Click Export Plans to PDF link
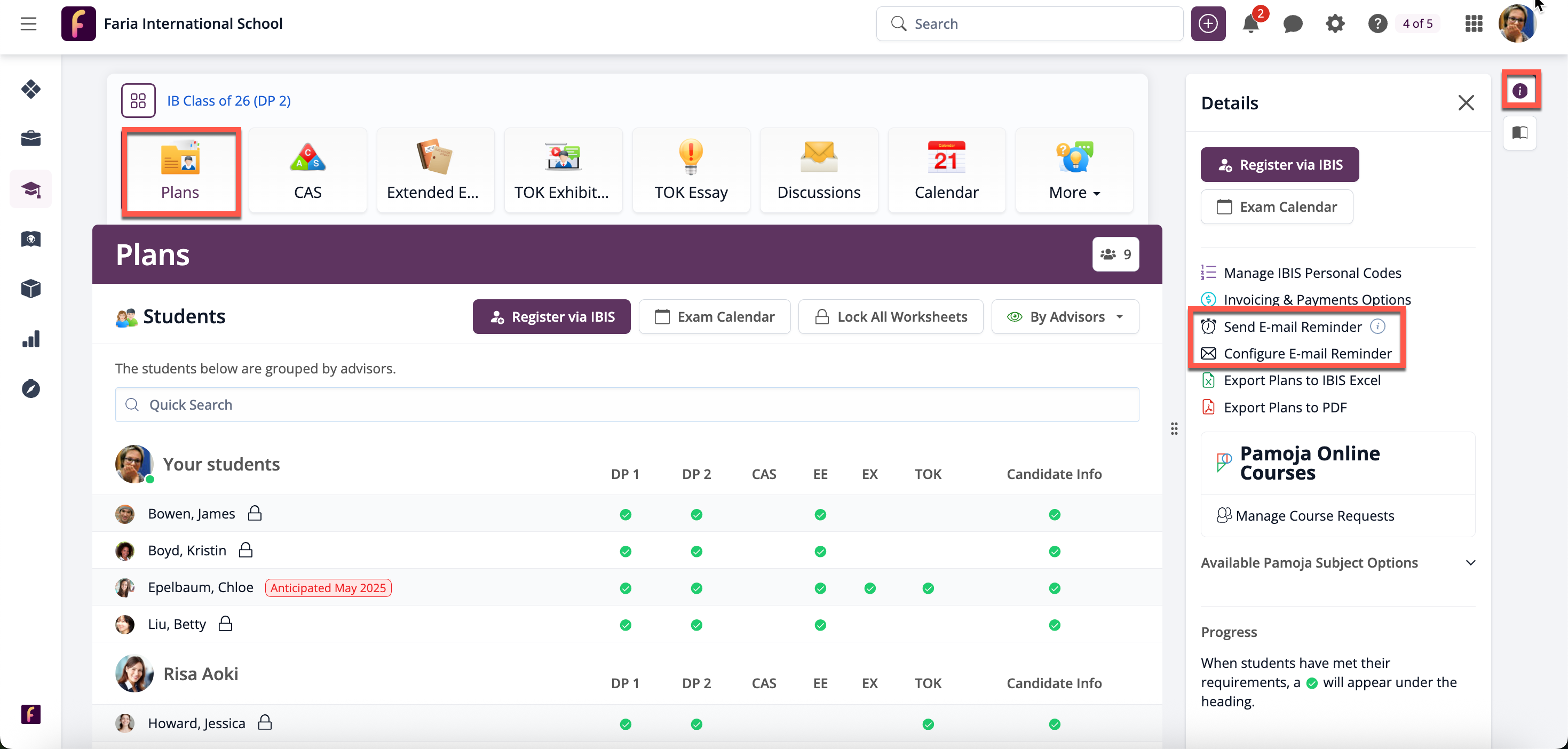This screenshot has height=749, width=1568. pos(1285,407)
